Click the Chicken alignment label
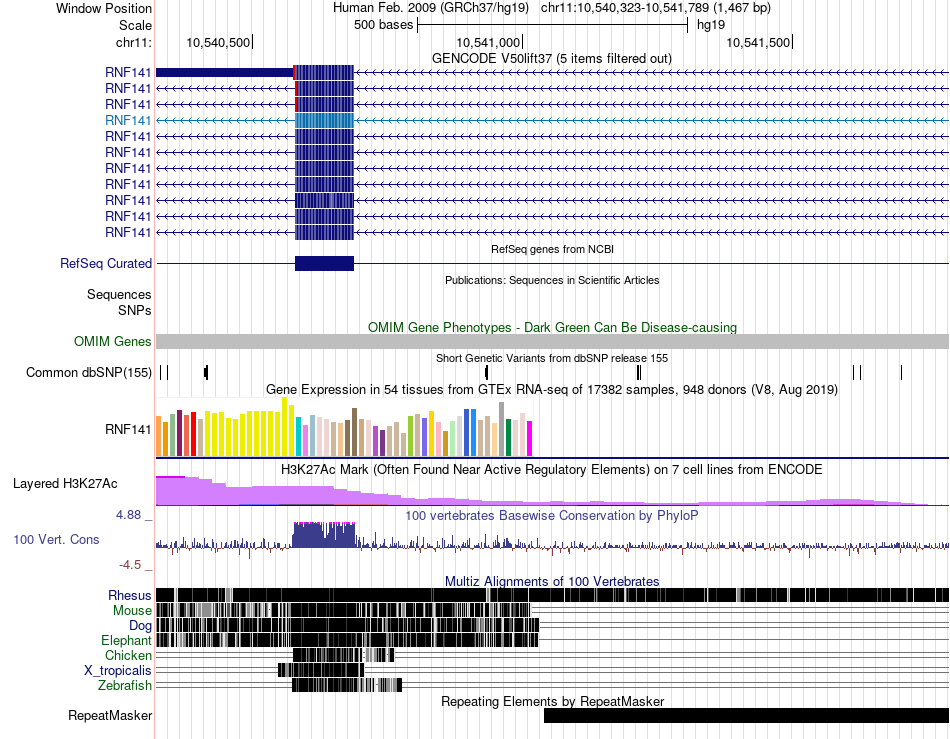Image resolution: width=950 pixels, height=739 pixels. (128, 656)
